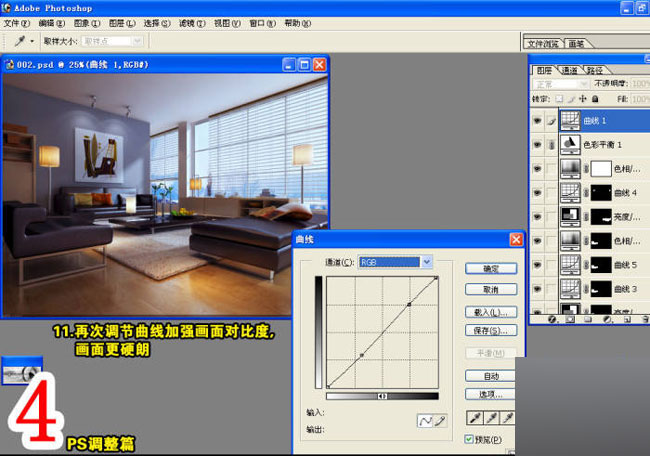Click the lower-left curve control point

[361, 355]
